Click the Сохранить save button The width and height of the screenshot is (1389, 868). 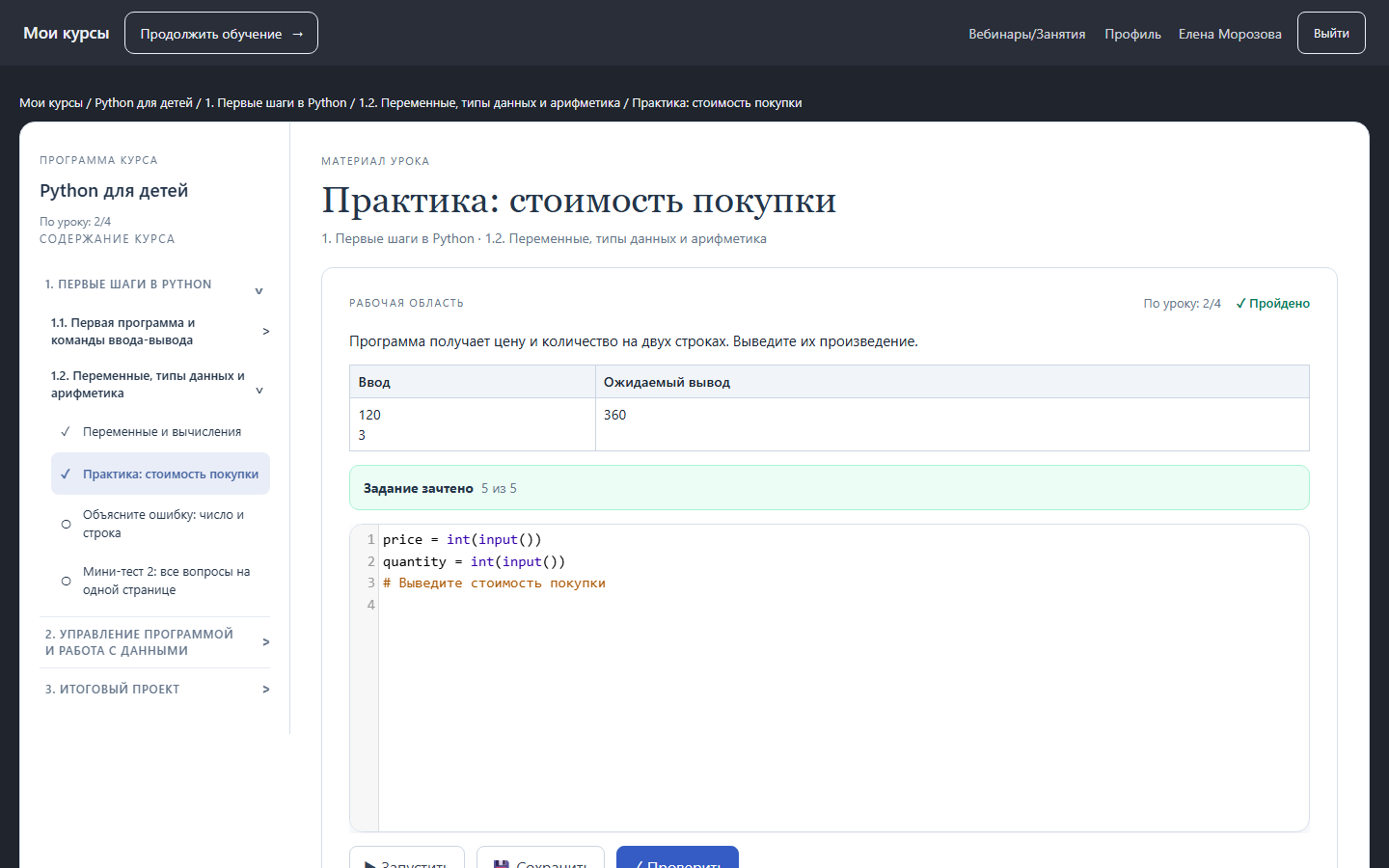[x=540, y=857]
